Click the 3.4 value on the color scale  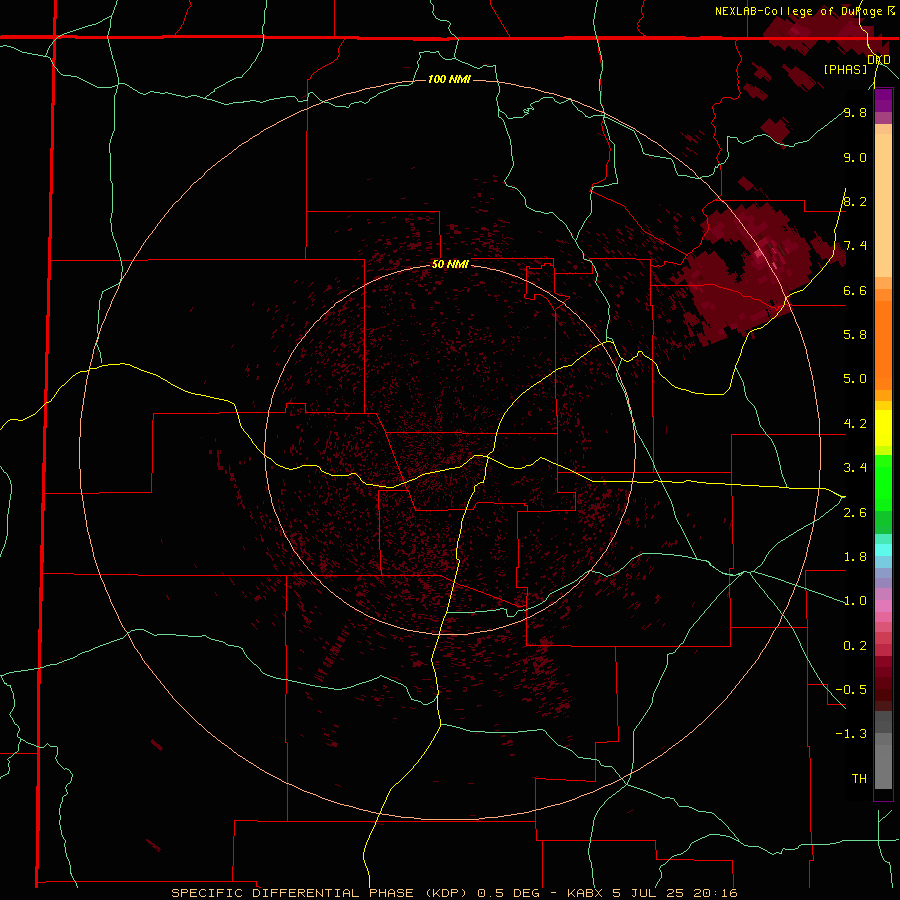855,468
